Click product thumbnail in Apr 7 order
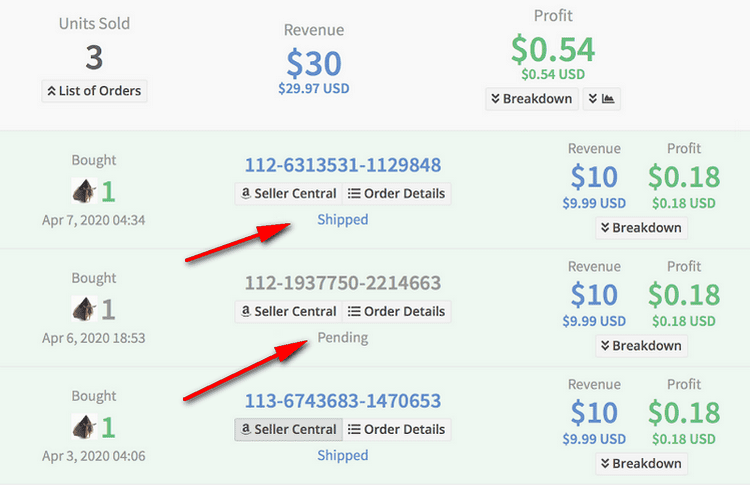750x485 pixels. pos(84,191)
